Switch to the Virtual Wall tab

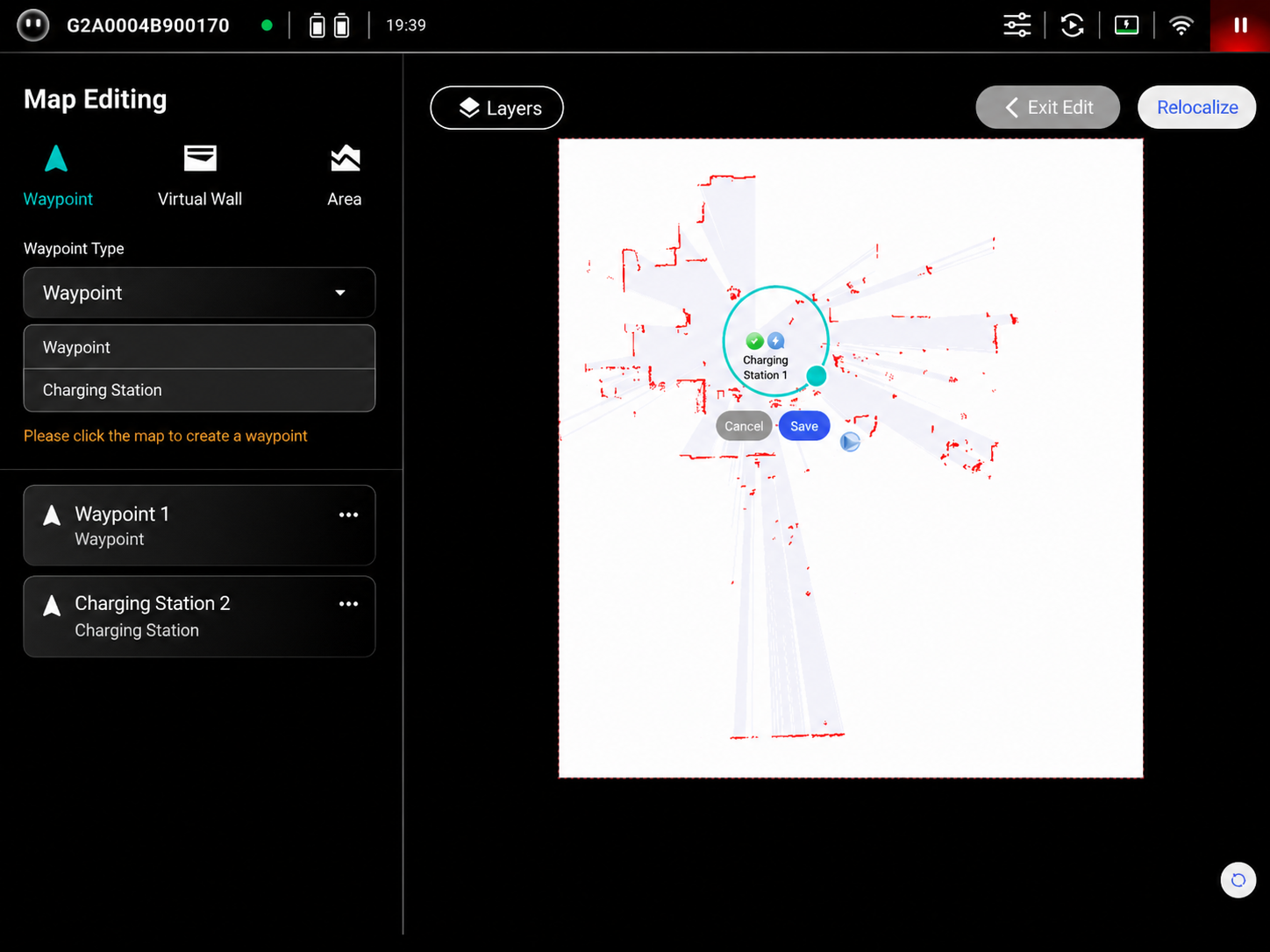[x=200, y=176]
